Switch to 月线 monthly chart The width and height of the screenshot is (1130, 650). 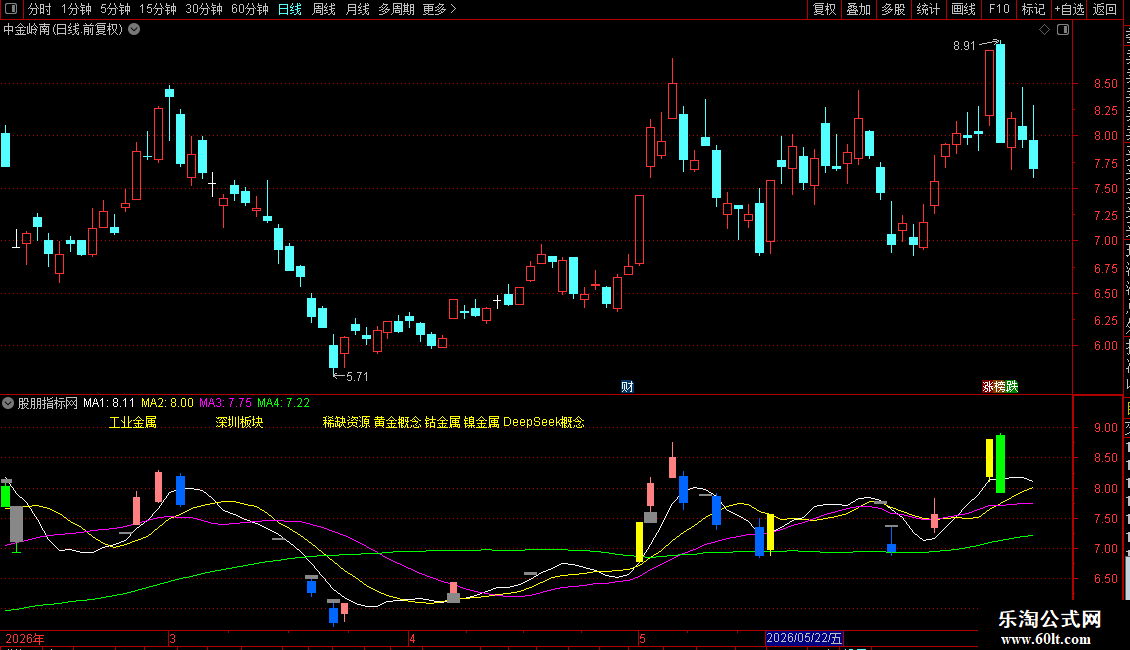point(357,9)
